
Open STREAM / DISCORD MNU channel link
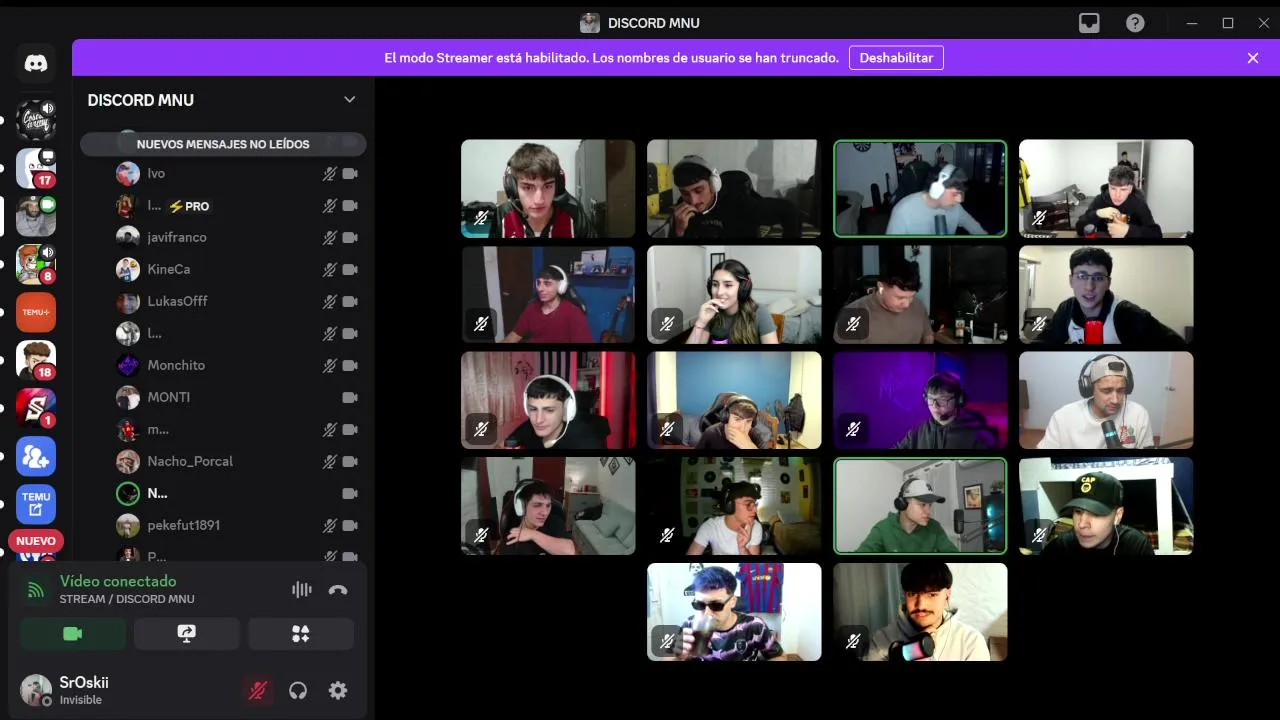[x=127, y=599]
